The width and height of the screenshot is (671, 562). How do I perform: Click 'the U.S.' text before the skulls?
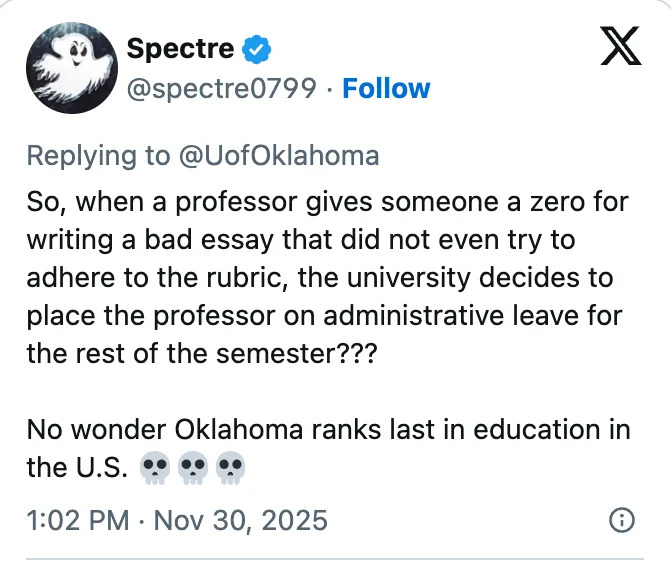[75, 468]
